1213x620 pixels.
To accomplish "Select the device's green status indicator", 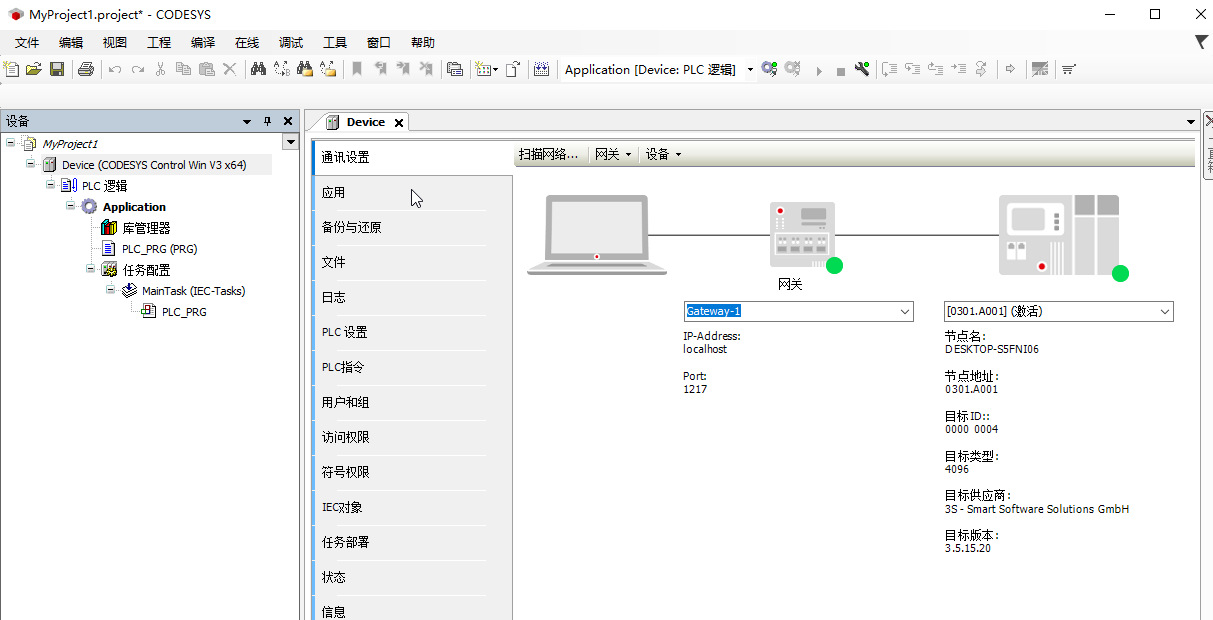I will pyautogui.click(x=1120, y=272).
